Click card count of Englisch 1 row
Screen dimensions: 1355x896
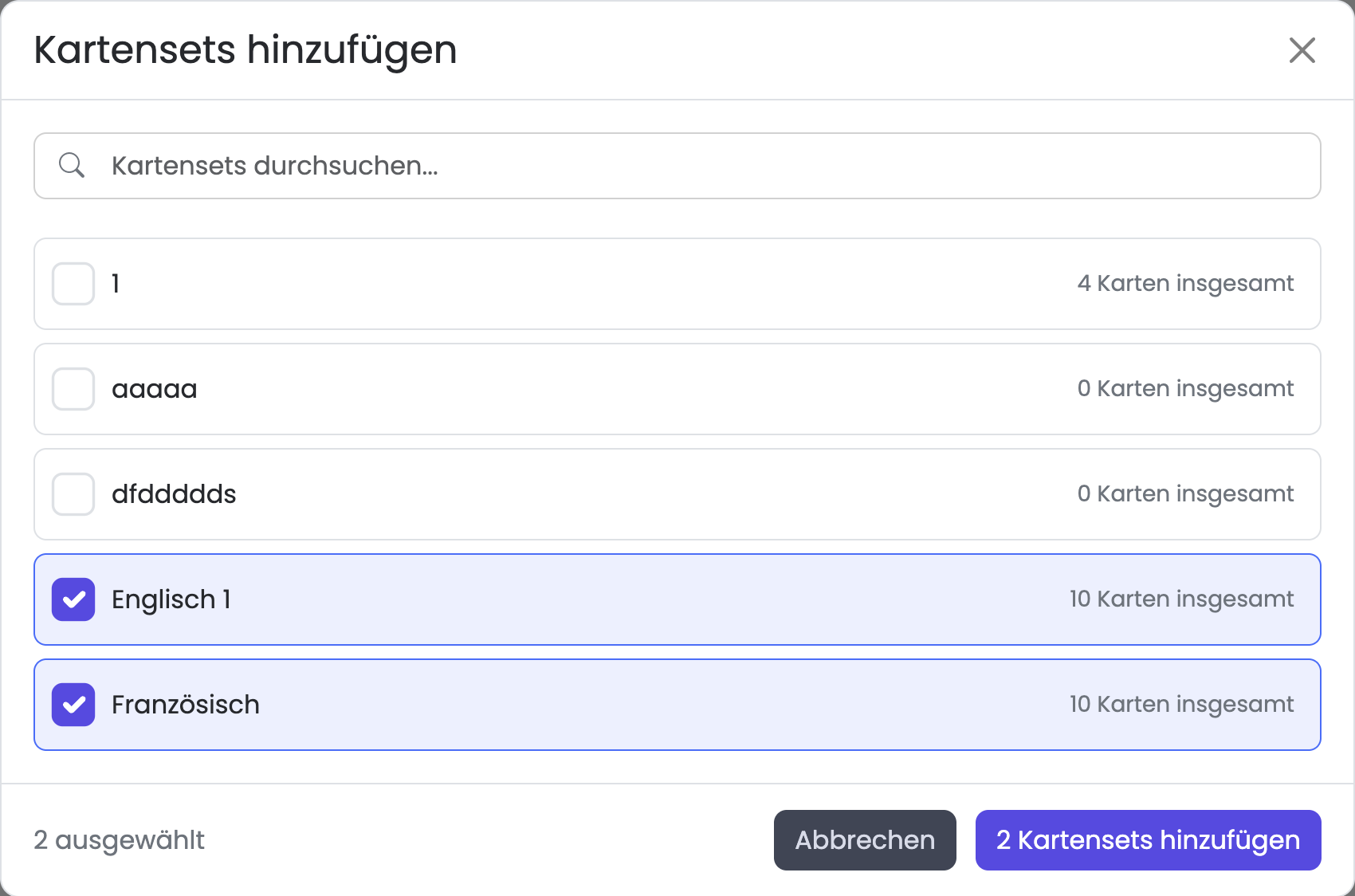pos(1181,599)
